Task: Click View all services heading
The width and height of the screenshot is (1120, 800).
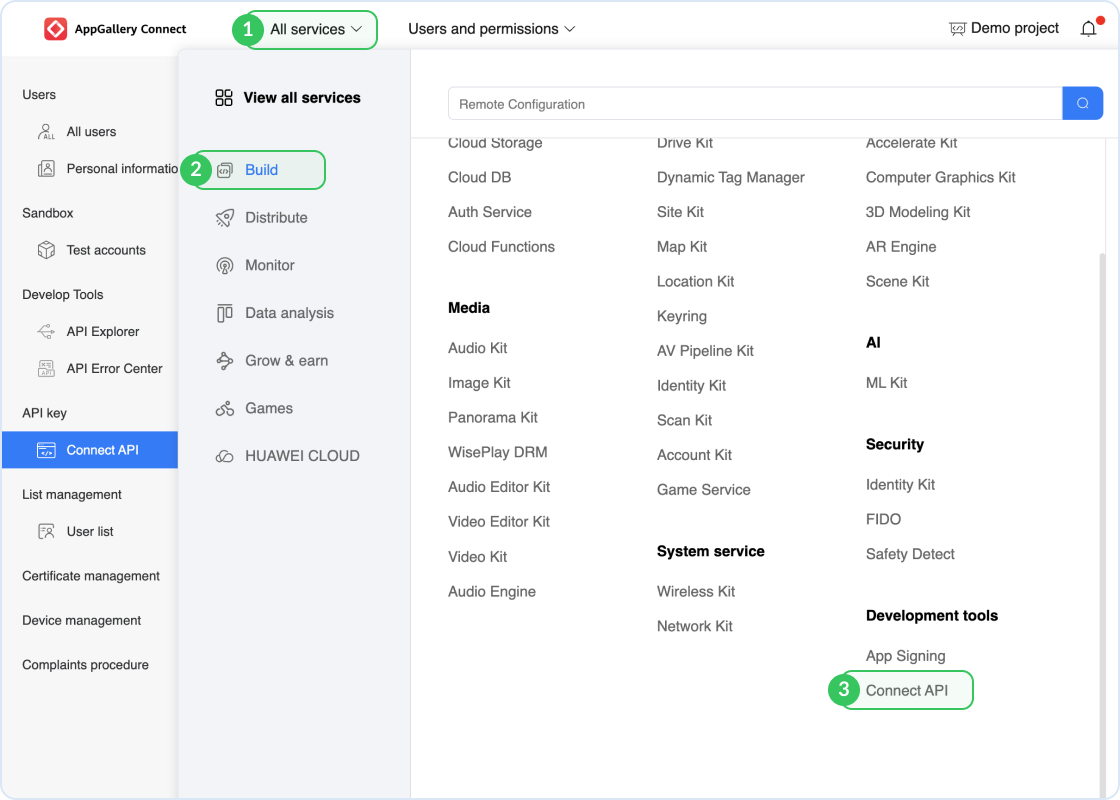Action: 302,98
